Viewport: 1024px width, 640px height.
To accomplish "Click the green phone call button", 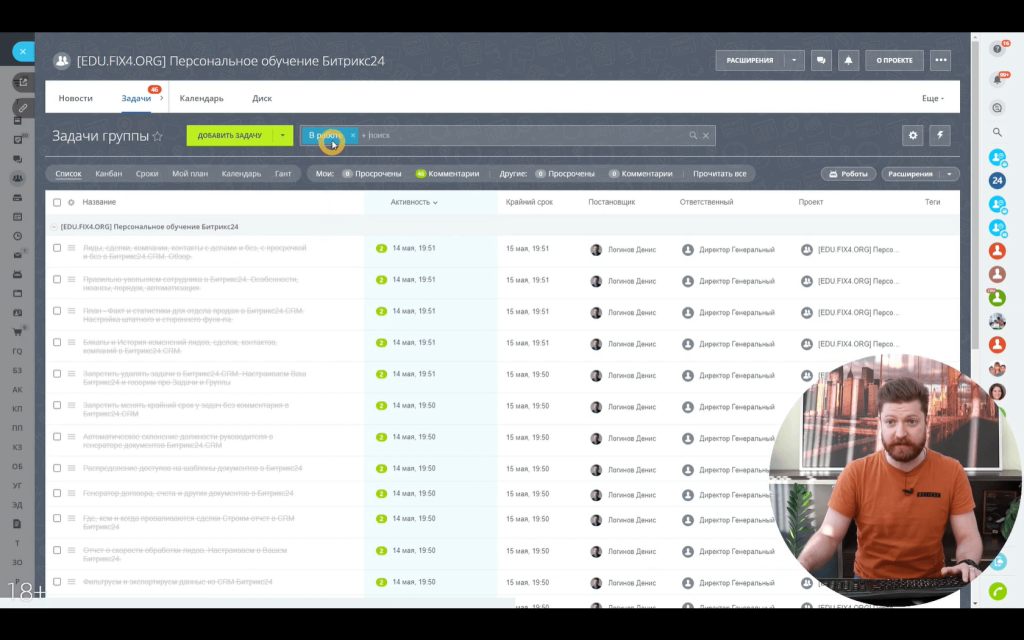I will [997, 591].
